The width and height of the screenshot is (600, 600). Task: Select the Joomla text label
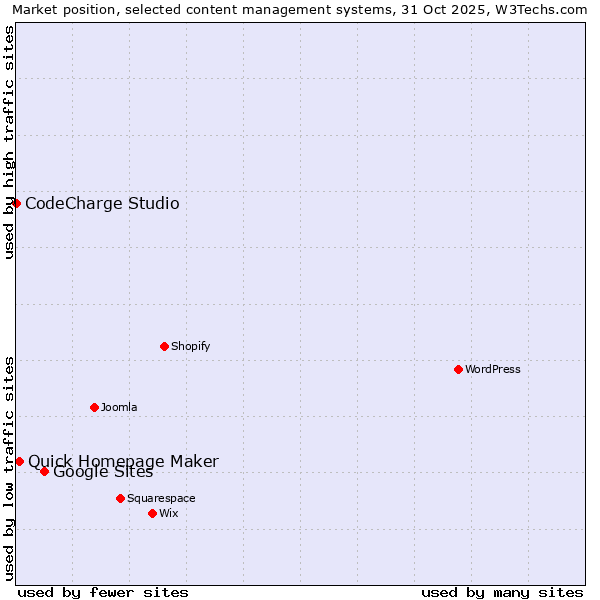coord(119,408)
